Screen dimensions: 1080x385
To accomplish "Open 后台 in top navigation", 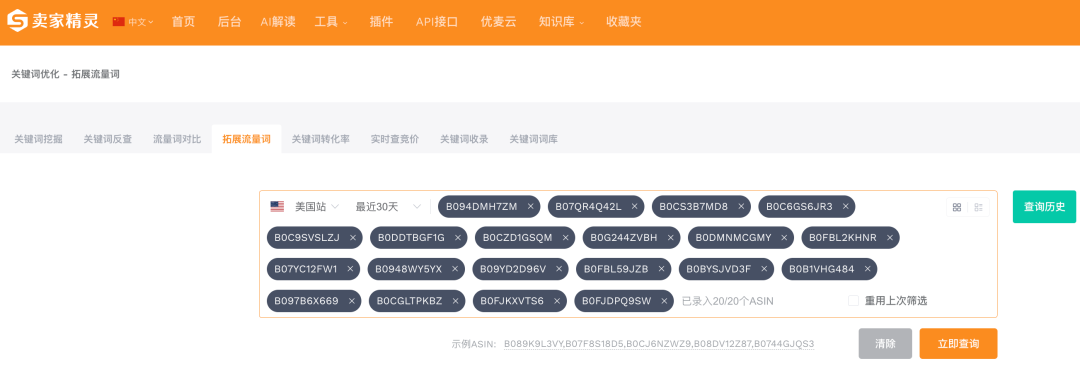I will coord(229,22).
